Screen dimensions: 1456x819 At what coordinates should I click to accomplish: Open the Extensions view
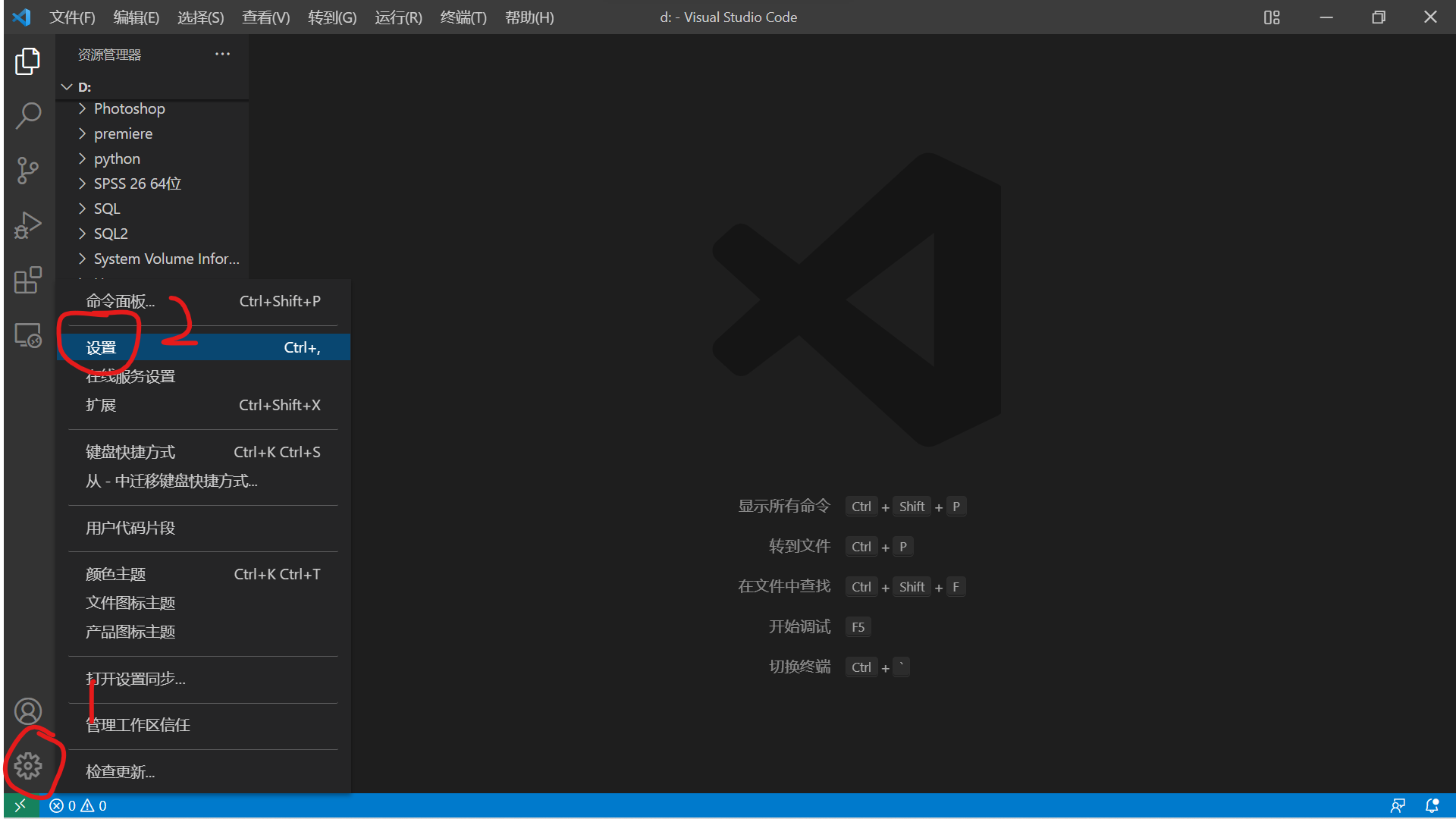click(28, 281)
